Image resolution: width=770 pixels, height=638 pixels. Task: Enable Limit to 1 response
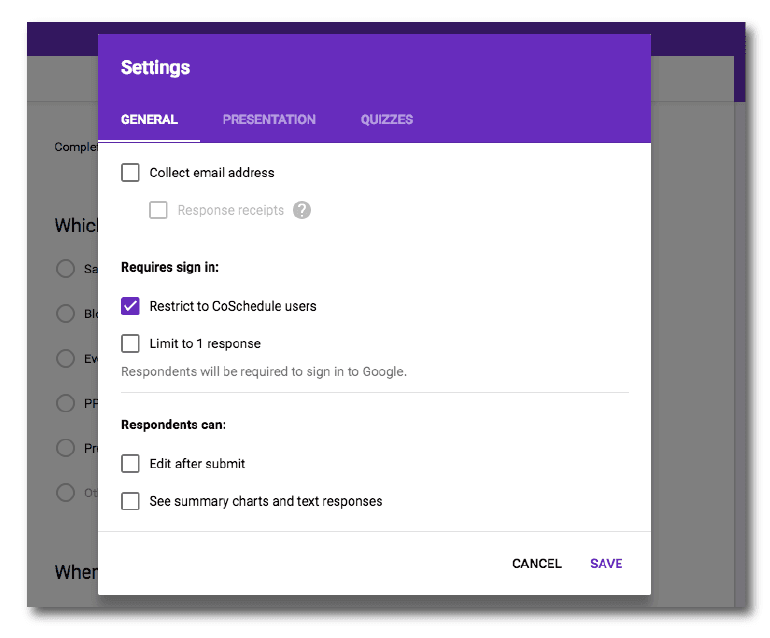(x=130, y=344)
